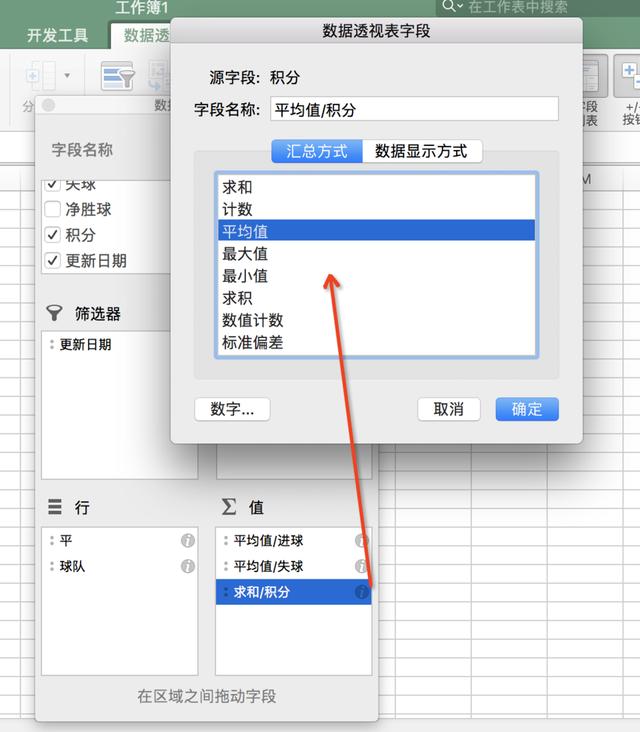Uncheck the 更新日期 field checkbox
This screenshot has width=640, height=732.
coord(52,260)
